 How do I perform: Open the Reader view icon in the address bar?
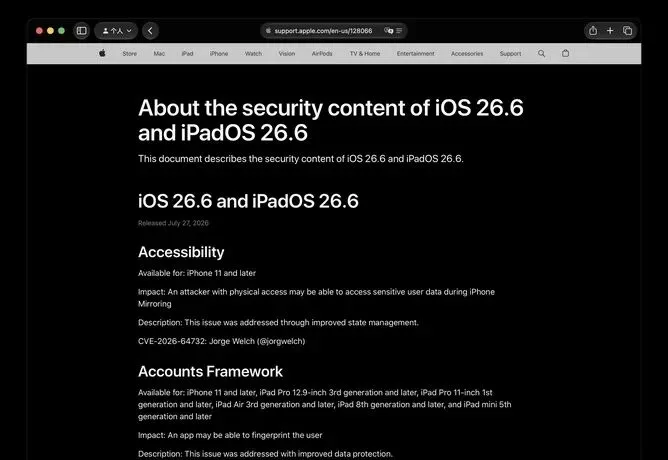399,31
